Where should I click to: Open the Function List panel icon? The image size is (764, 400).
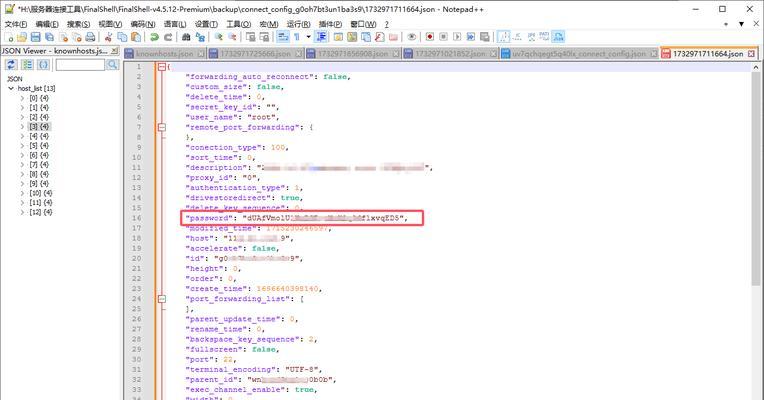click(380, 37)
